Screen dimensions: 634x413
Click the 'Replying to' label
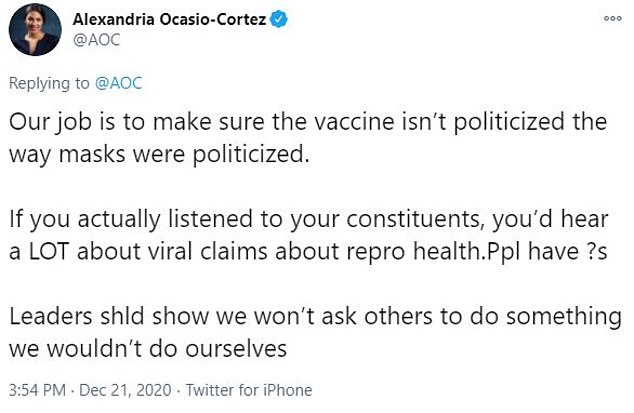click(49, 84)
